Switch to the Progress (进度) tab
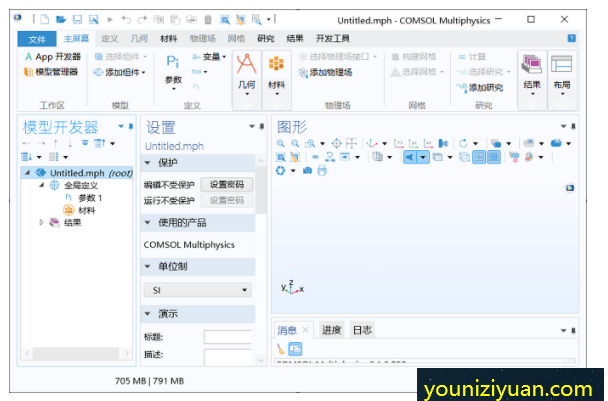The image size is (608, 401). click(331, 330)
